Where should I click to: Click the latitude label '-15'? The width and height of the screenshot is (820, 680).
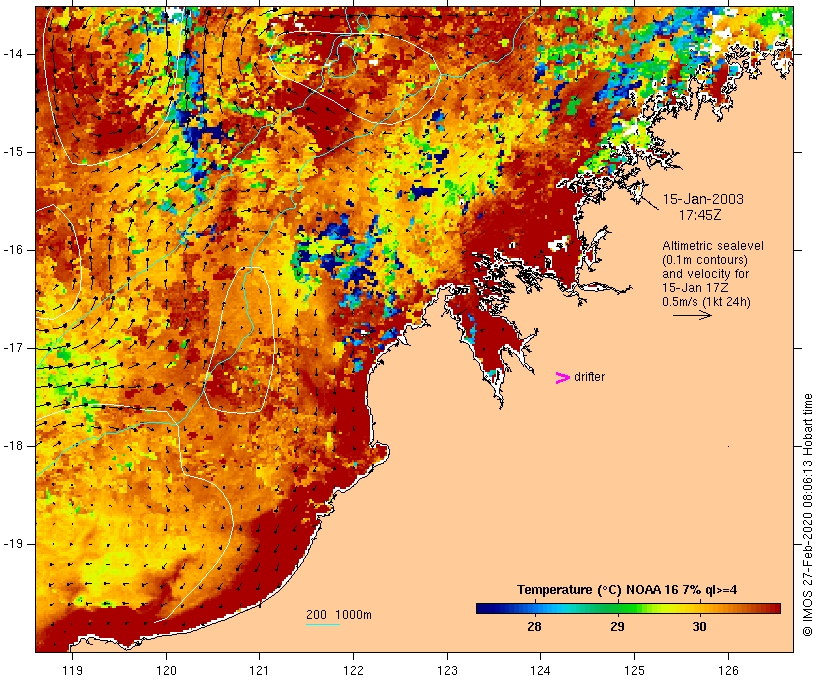click(x=13, y=152)
